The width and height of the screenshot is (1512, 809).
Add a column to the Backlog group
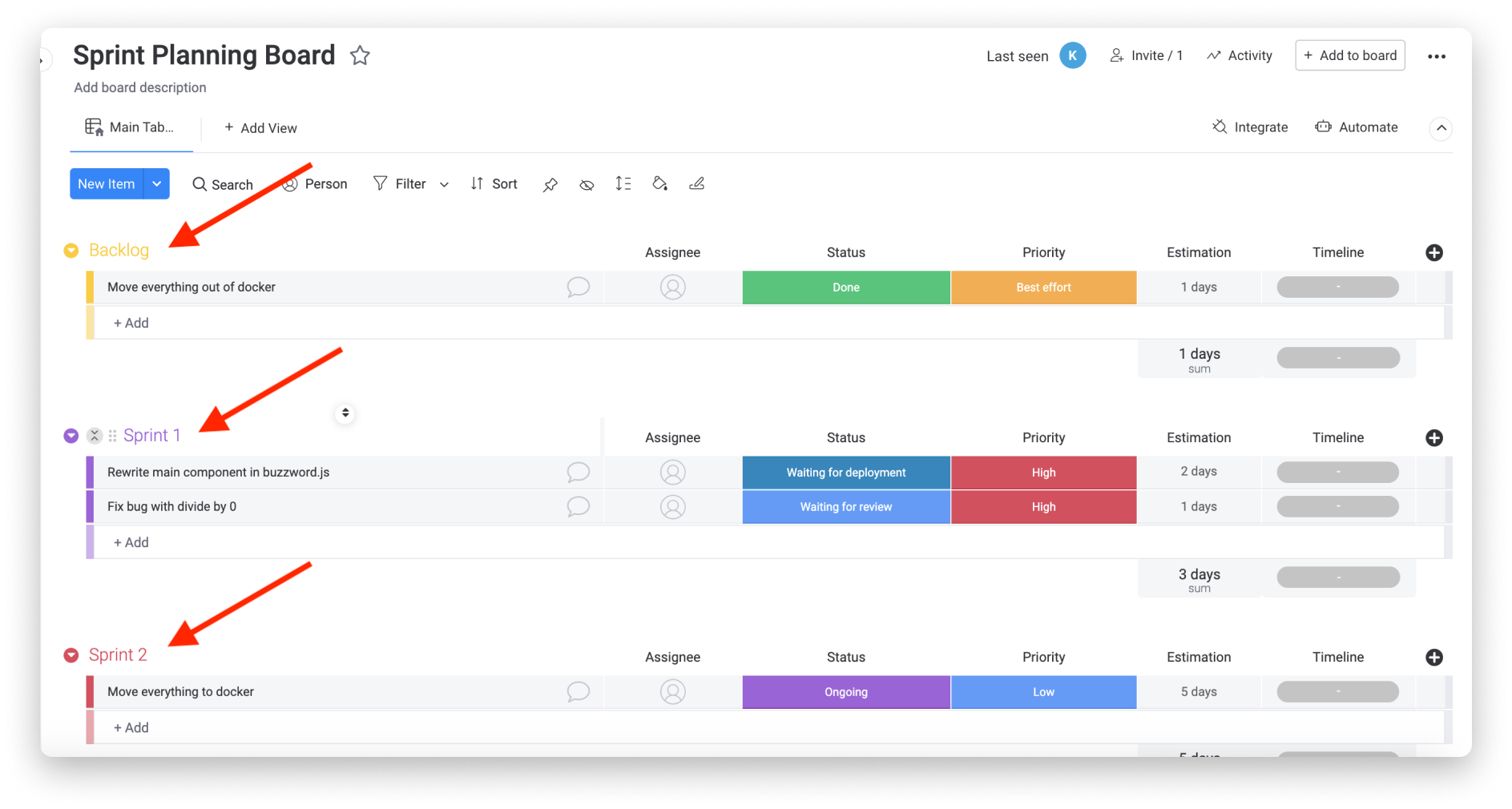coord(1434,252)
